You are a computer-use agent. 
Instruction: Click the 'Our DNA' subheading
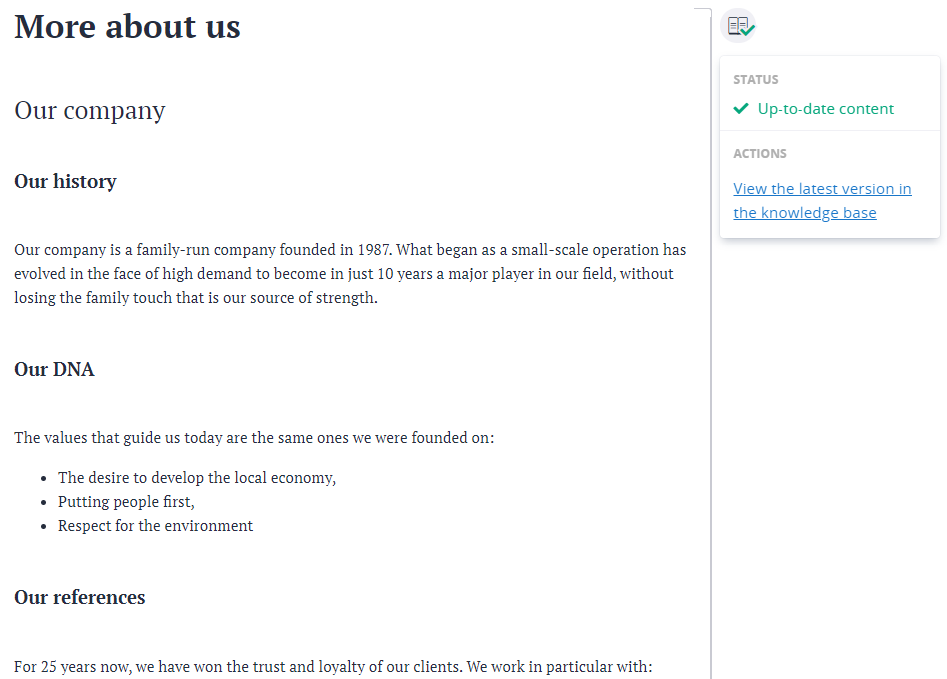click(54, 369)
